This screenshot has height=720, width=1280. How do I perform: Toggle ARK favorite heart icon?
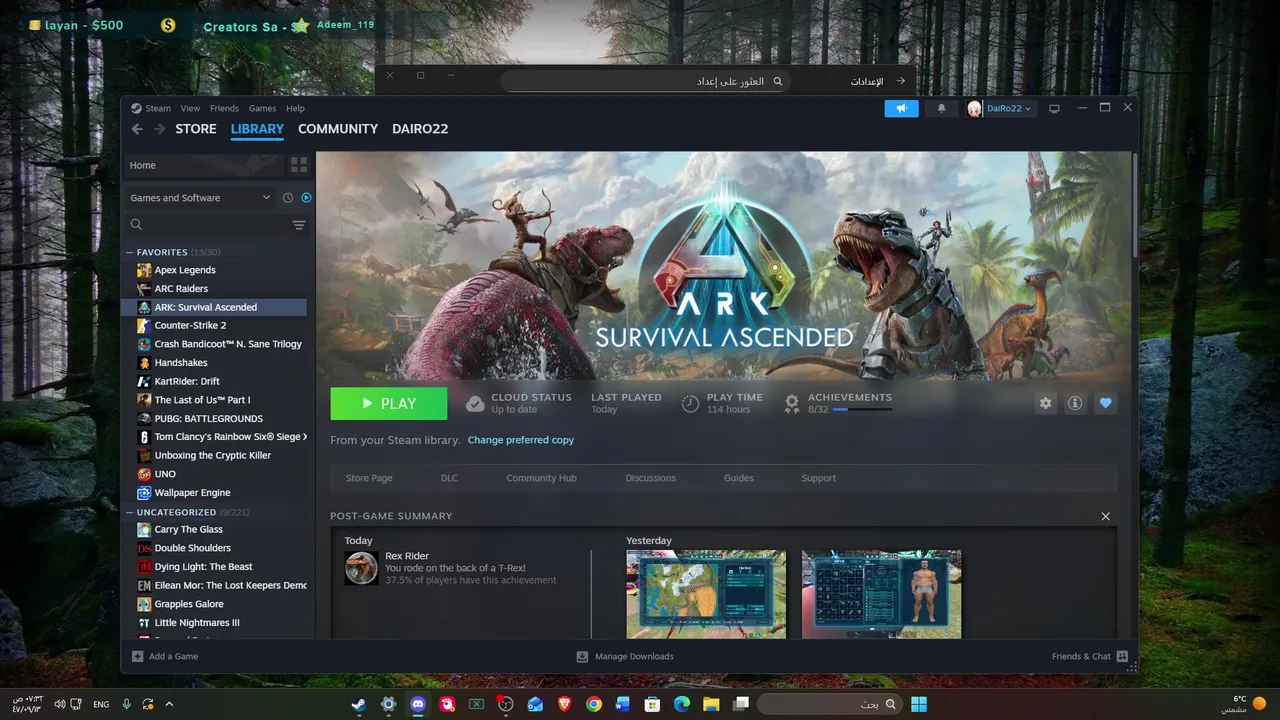pos(1105,403)
